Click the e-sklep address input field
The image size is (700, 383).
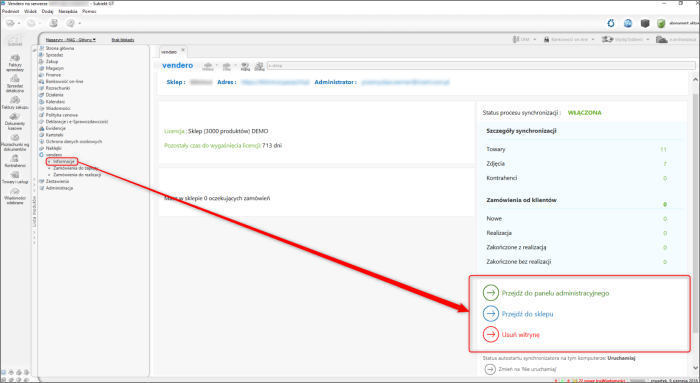[481, 66]
